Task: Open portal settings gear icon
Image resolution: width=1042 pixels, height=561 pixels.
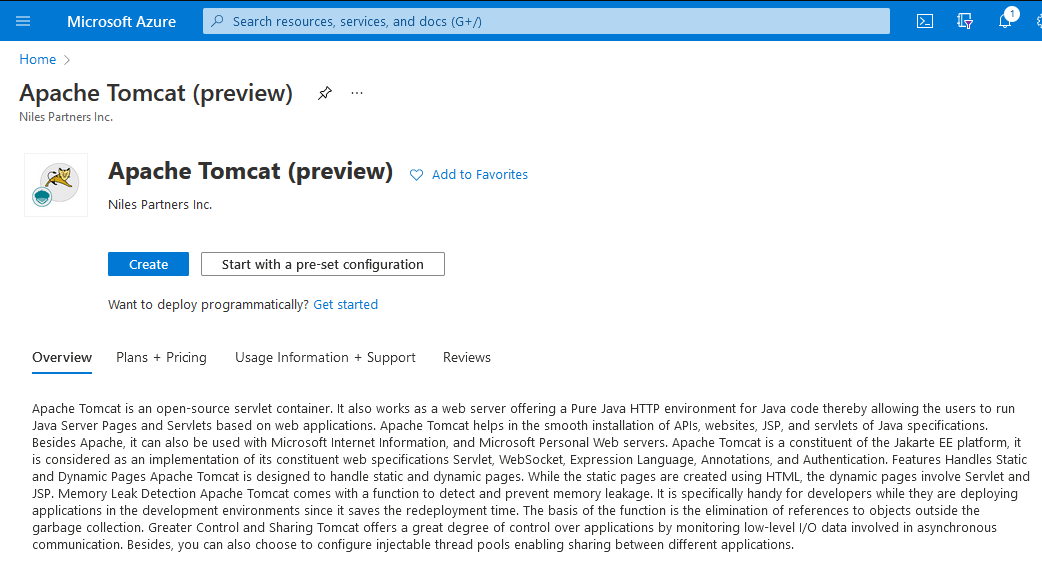Action: 1037,21
